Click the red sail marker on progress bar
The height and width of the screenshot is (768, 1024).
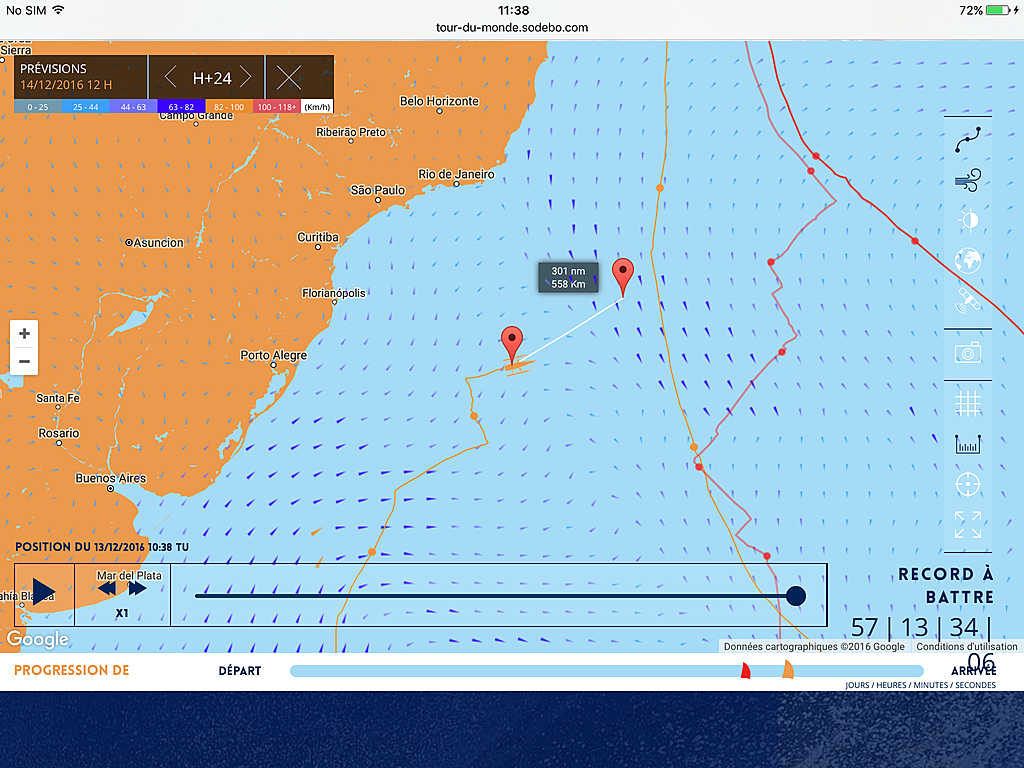click(746, 671)
